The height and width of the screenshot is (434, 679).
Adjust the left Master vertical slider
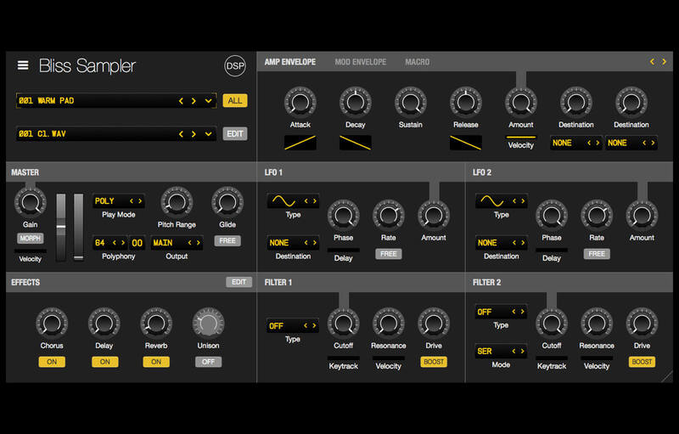click(61, 227)
